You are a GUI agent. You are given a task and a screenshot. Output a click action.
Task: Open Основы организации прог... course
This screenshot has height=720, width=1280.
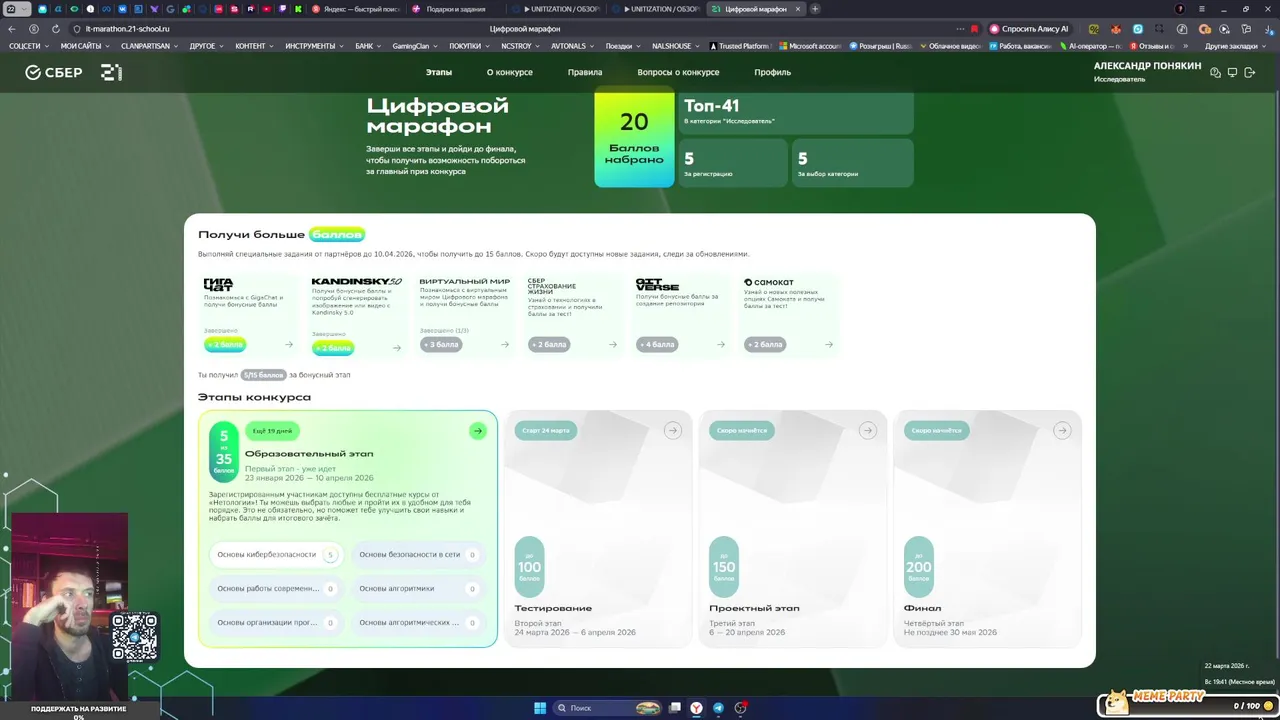(x=277, y=622)
